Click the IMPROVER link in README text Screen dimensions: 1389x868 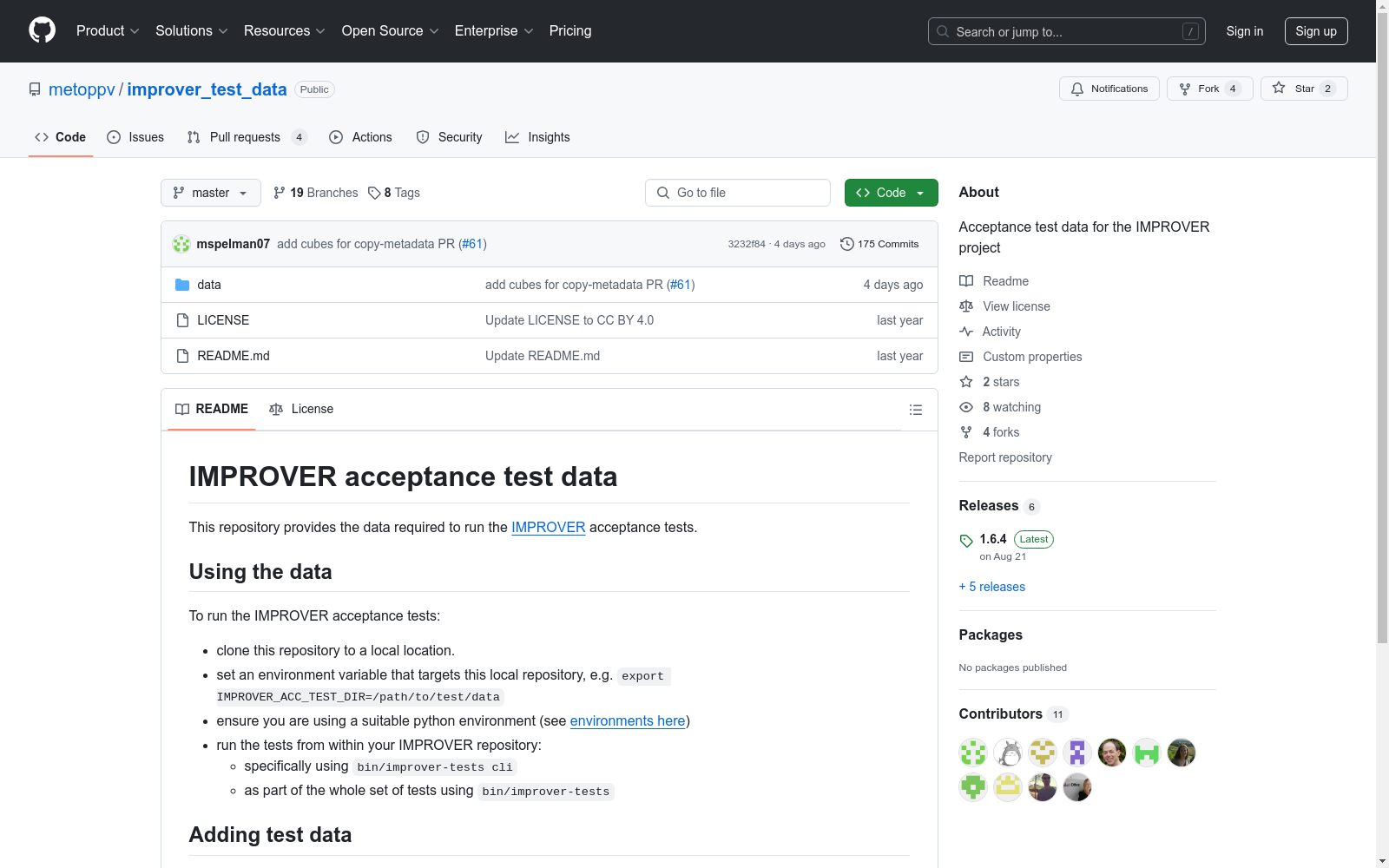pyautogui.click(x=548, y=528)
